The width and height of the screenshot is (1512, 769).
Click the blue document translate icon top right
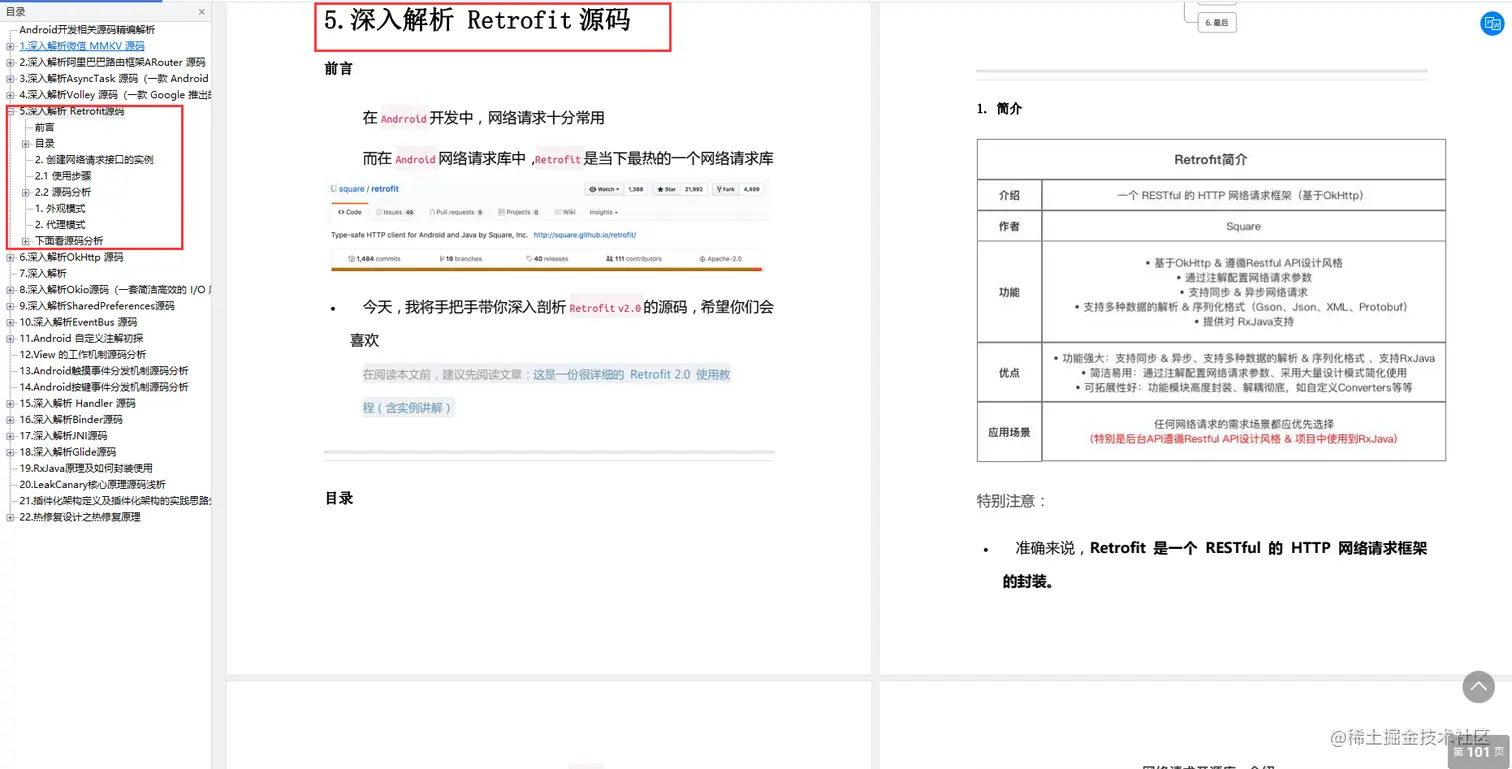tap(1493, 23)
